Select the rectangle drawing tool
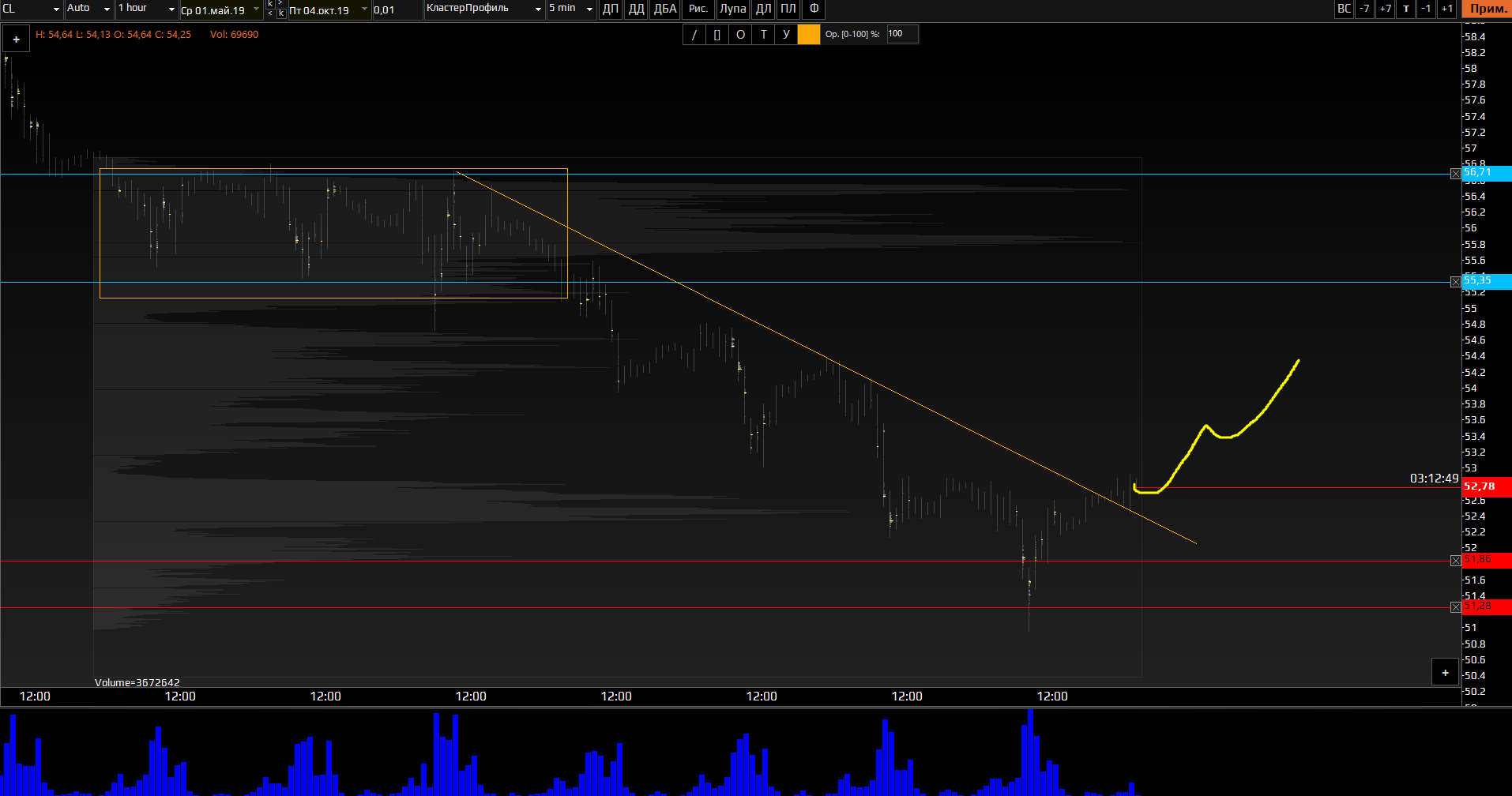Viewport: 1512px width, 796px height. 717,35
